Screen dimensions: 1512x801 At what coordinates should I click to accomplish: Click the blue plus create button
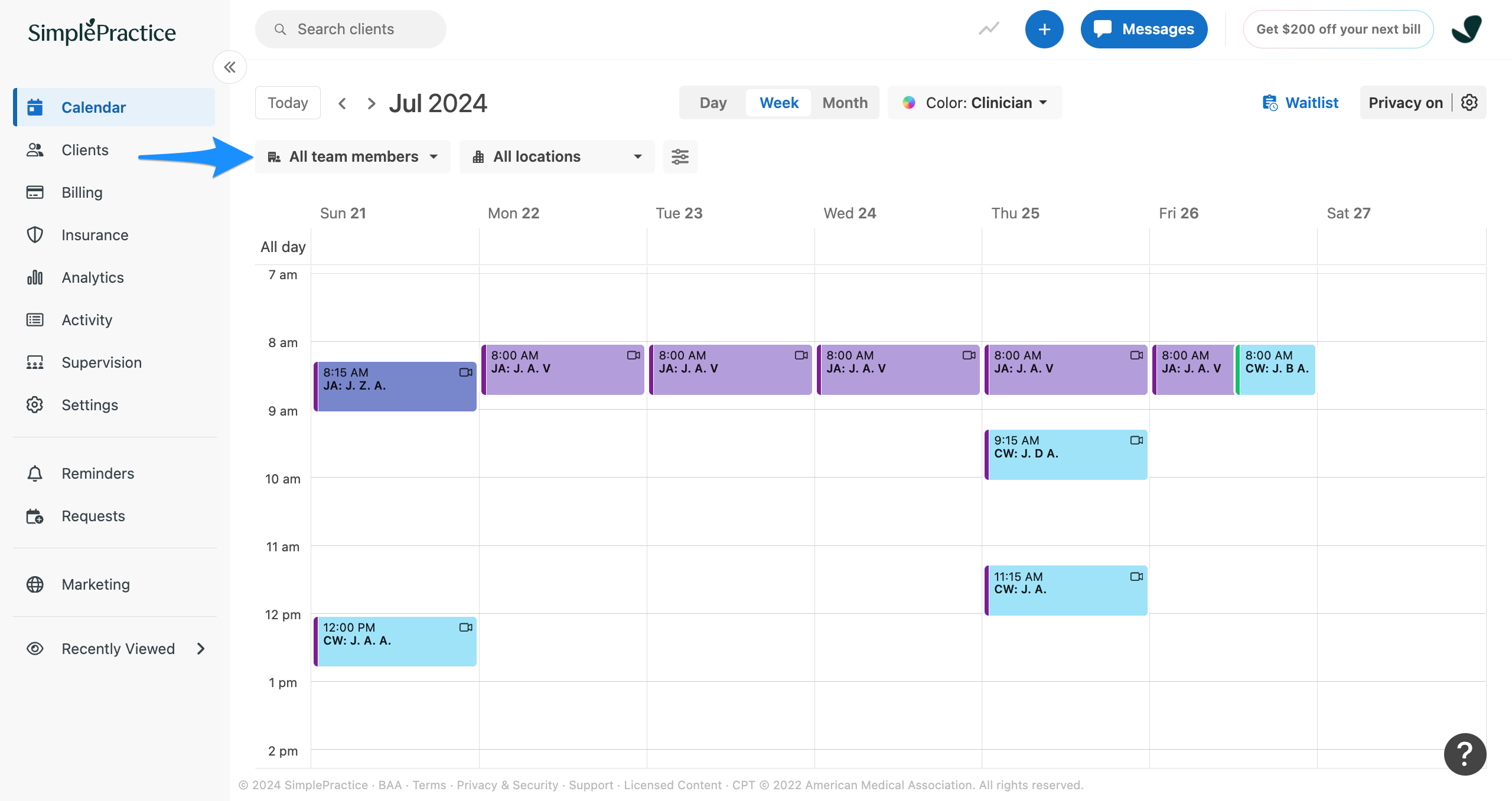point(1044,29)
